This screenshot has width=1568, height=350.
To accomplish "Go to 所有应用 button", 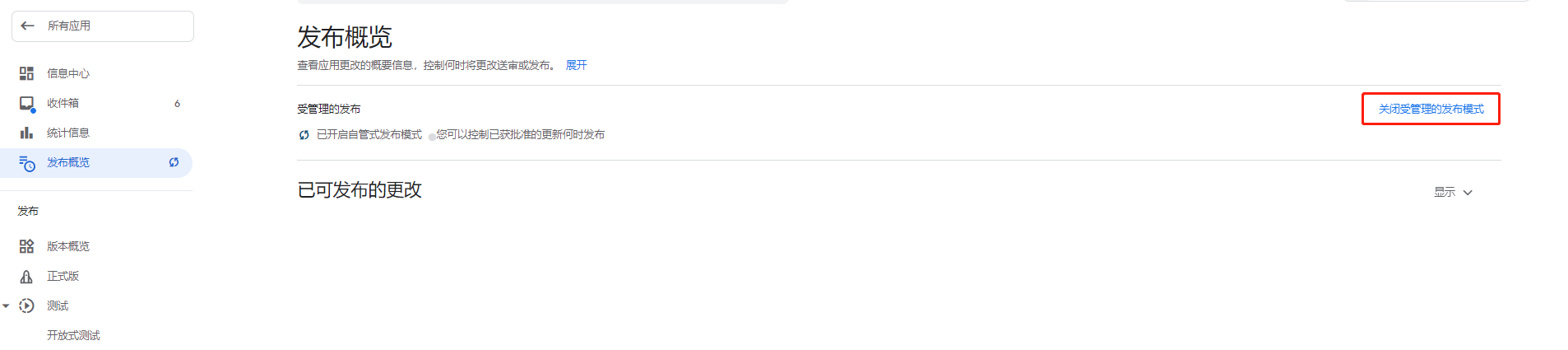I will tap(103, 26).
